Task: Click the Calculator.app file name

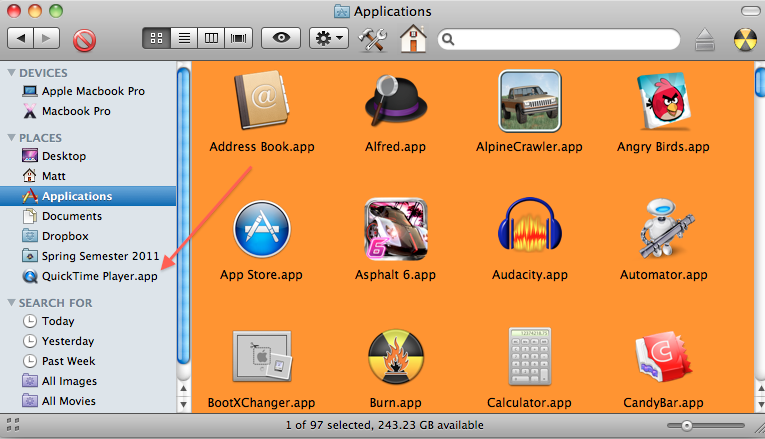Action: tap(530, 403)
